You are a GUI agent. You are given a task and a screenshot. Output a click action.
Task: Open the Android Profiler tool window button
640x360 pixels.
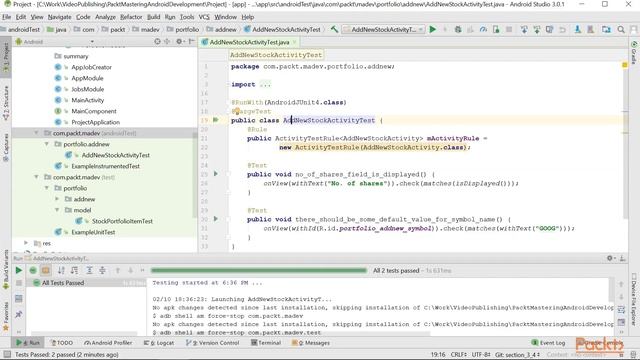click(108, 343)
